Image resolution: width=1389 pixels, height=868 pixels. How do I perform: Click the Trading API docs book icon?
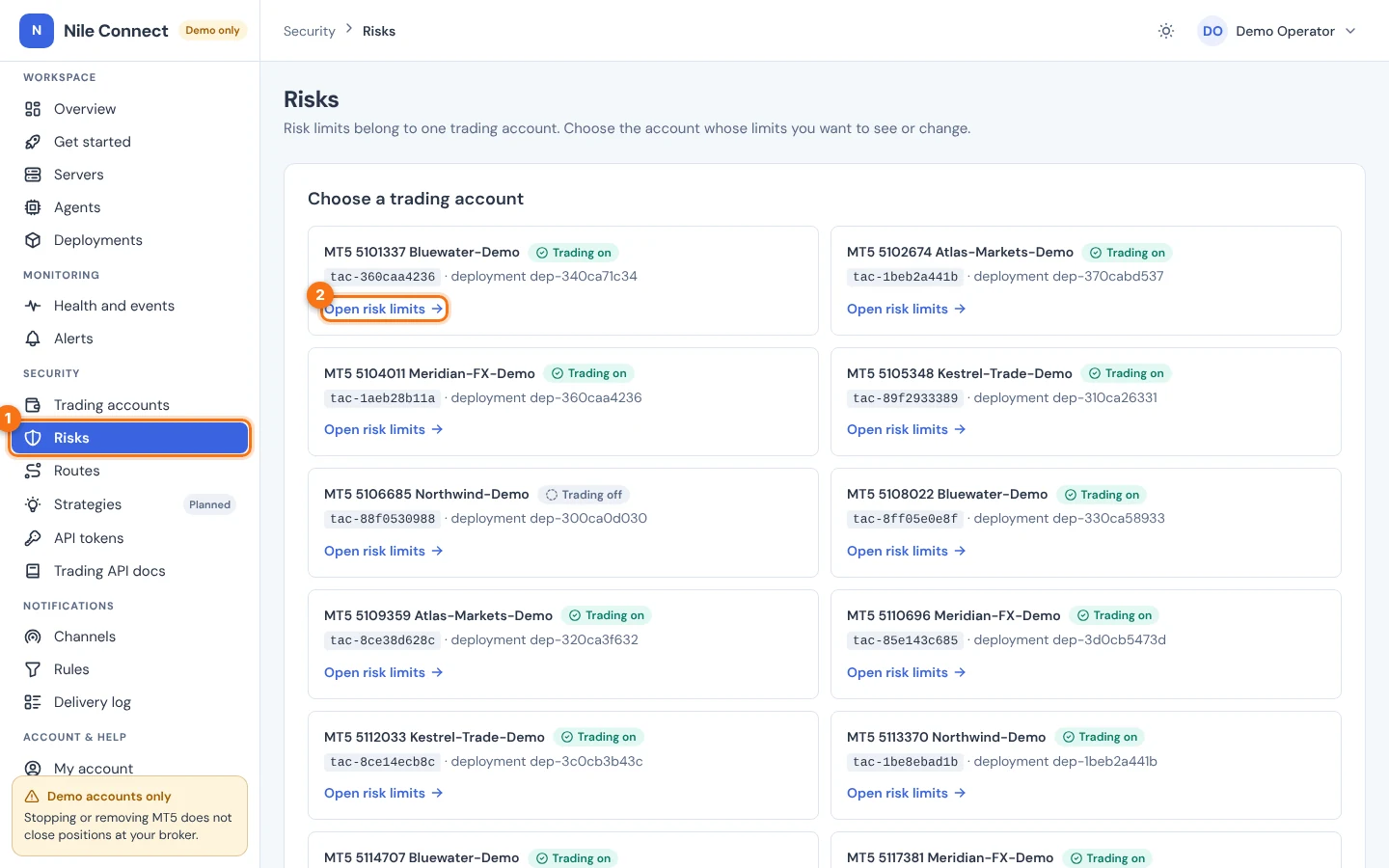(x=33, y=571)
